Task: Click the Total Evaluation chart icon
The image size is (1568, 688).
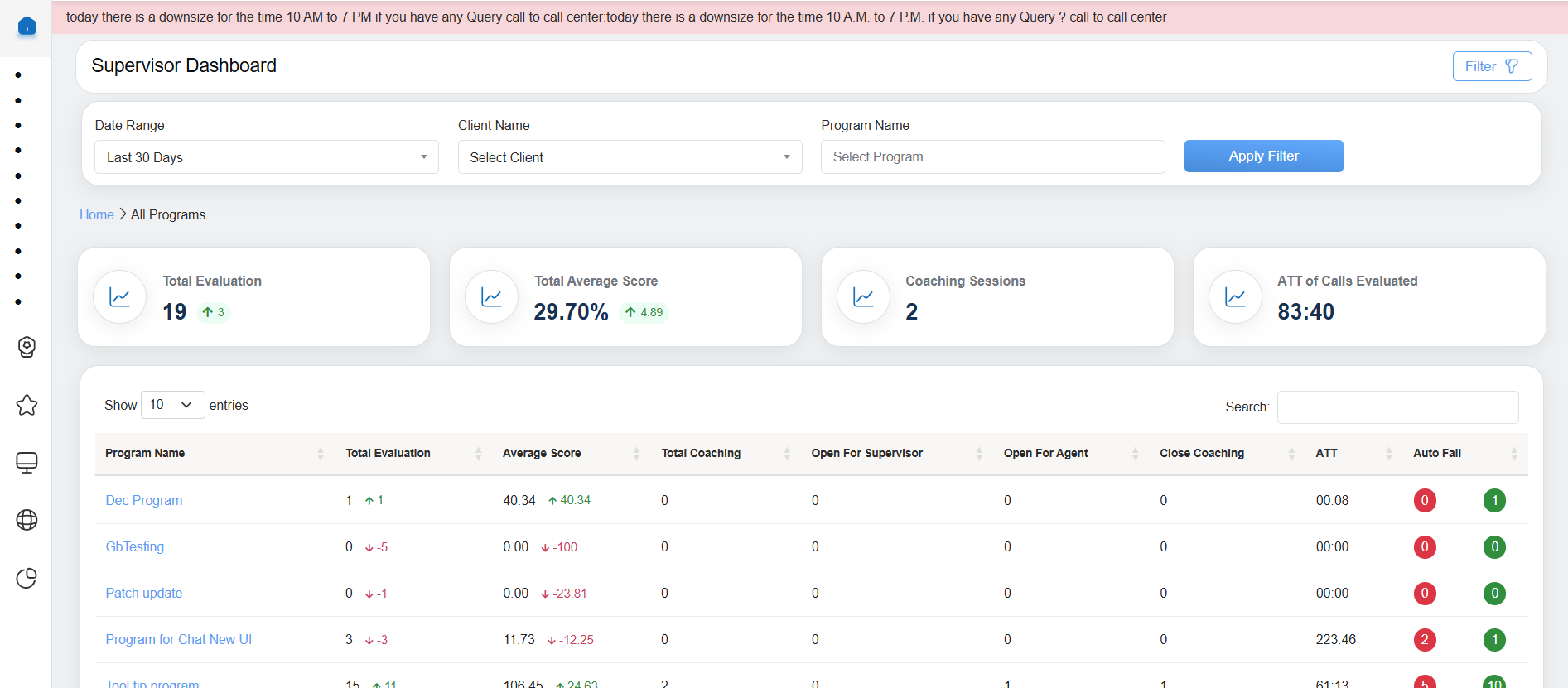Action: coord(120,297)
